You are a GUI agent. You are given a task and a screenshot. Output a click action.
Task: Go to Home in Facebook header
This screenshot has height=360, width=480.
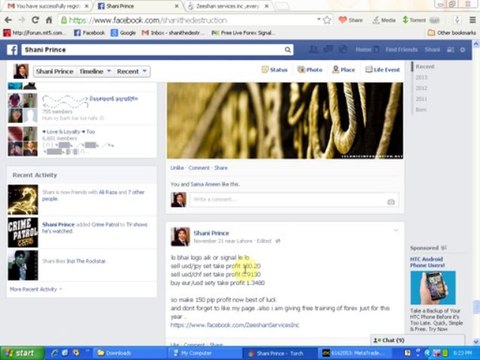point(363,50)
